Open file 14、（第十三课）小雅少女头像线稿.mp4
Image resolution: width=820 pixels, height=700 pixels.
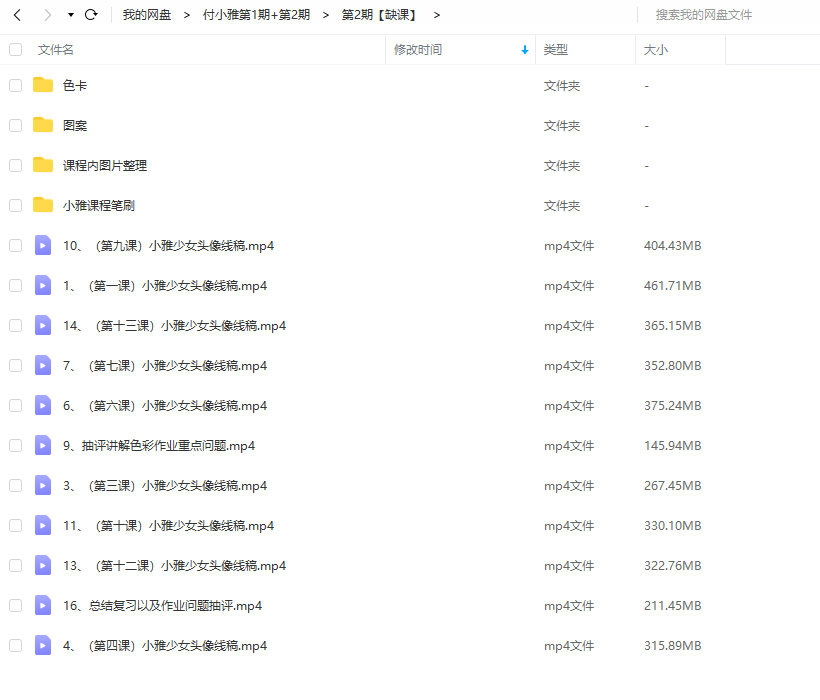(175, 325)
